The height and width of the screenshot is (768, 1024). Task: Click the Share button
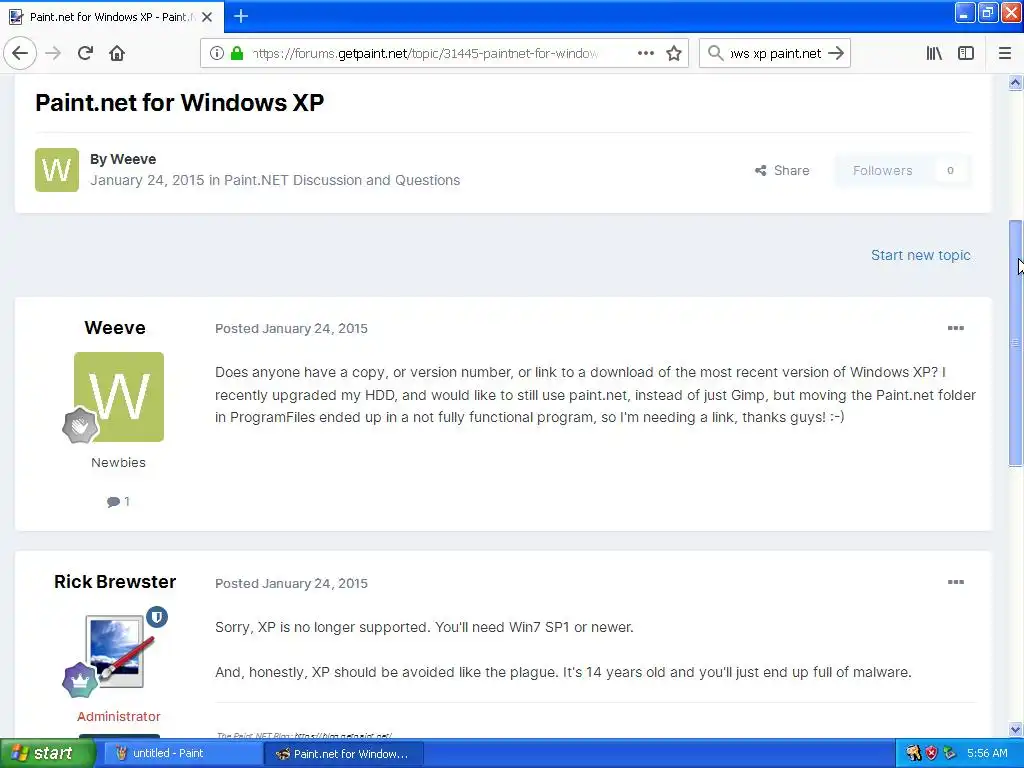coord(782,170)
